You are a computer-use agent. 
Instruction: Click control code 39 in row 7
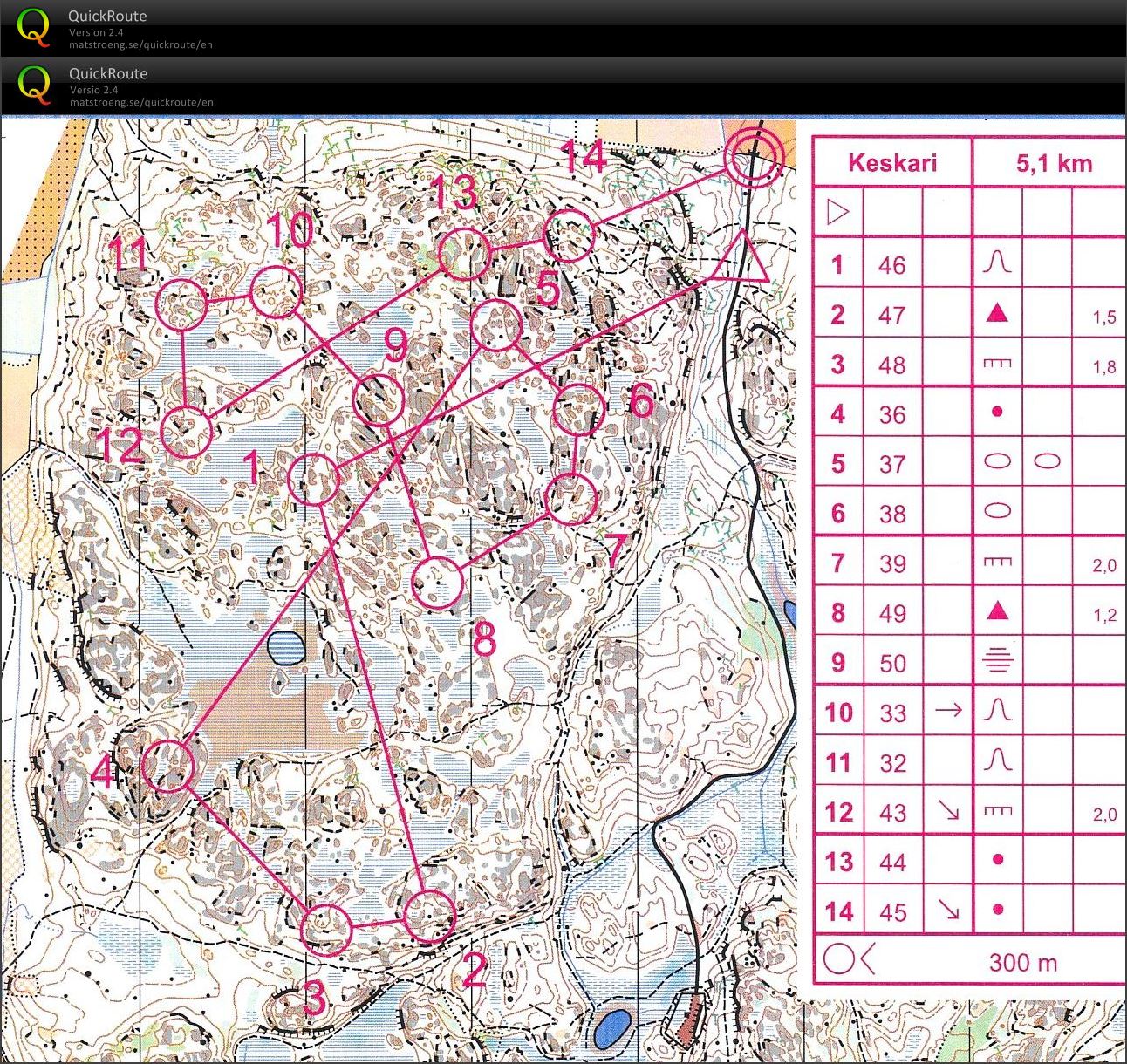[x=891, y=563]
